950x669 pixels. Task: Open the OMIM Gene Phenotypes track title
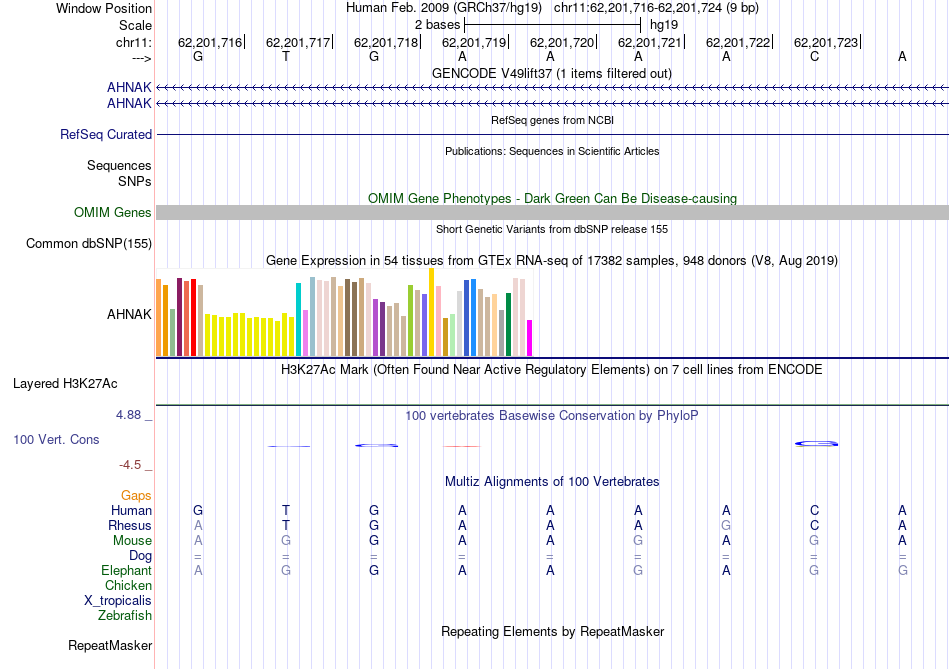click(x=552, y=198)
